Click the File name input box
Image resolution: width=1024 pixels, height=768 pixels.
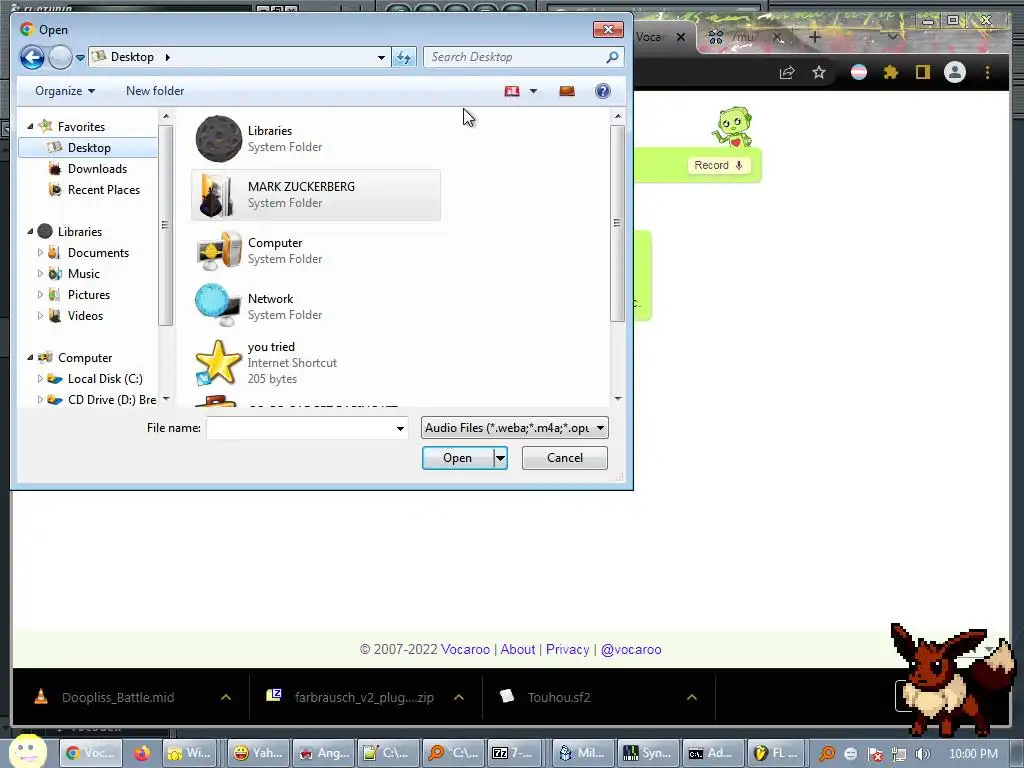point(300,428)
